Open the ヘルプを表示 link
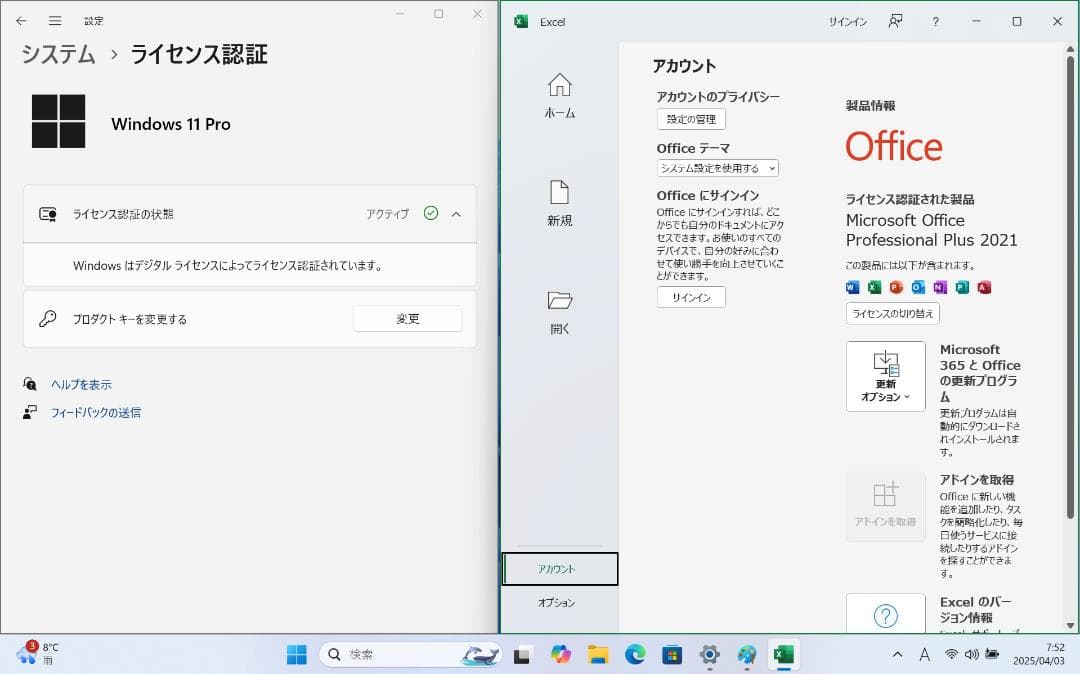1080x674 pixels. (81, 385)
